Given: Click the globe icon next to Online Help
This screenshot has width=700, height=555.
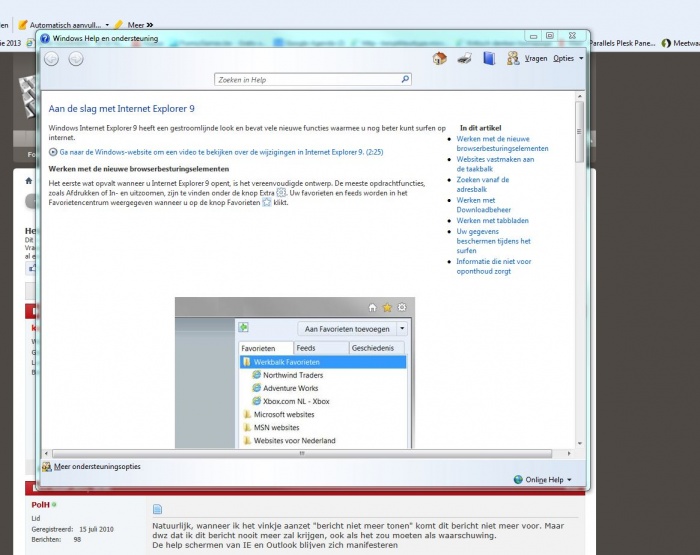Looking at the screenshot, I should point(518,480).
